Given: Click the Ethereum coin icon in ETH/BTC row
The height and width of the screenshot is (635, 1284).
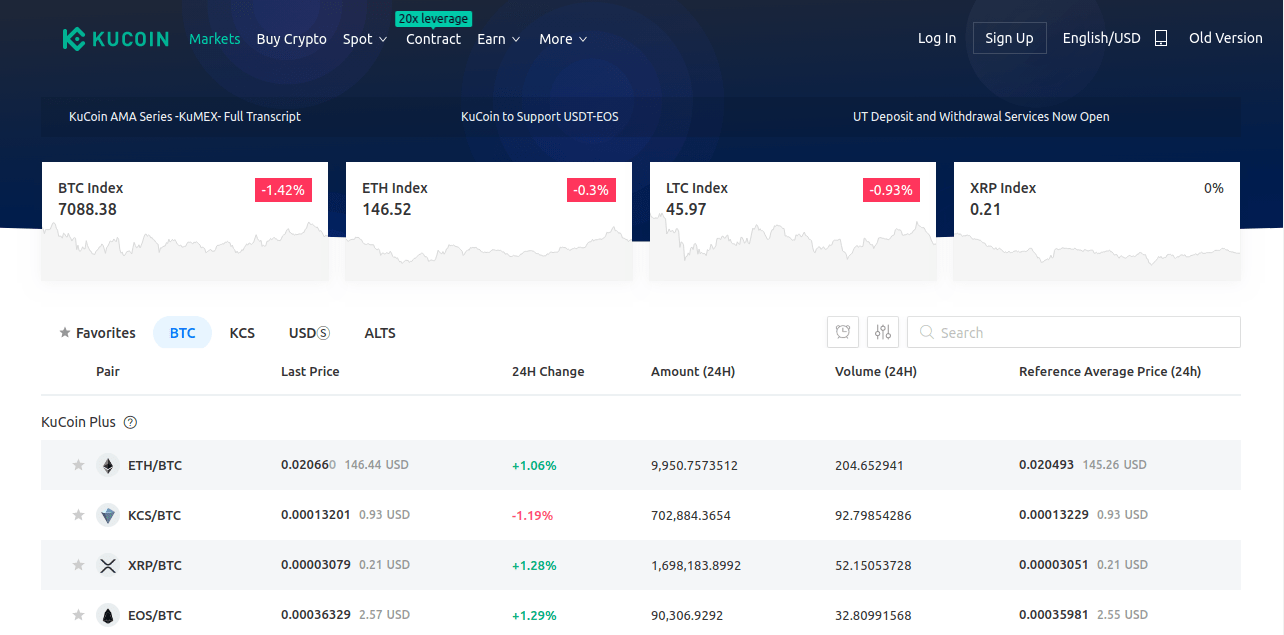Looking at the screenshot, I should (108, 465).
